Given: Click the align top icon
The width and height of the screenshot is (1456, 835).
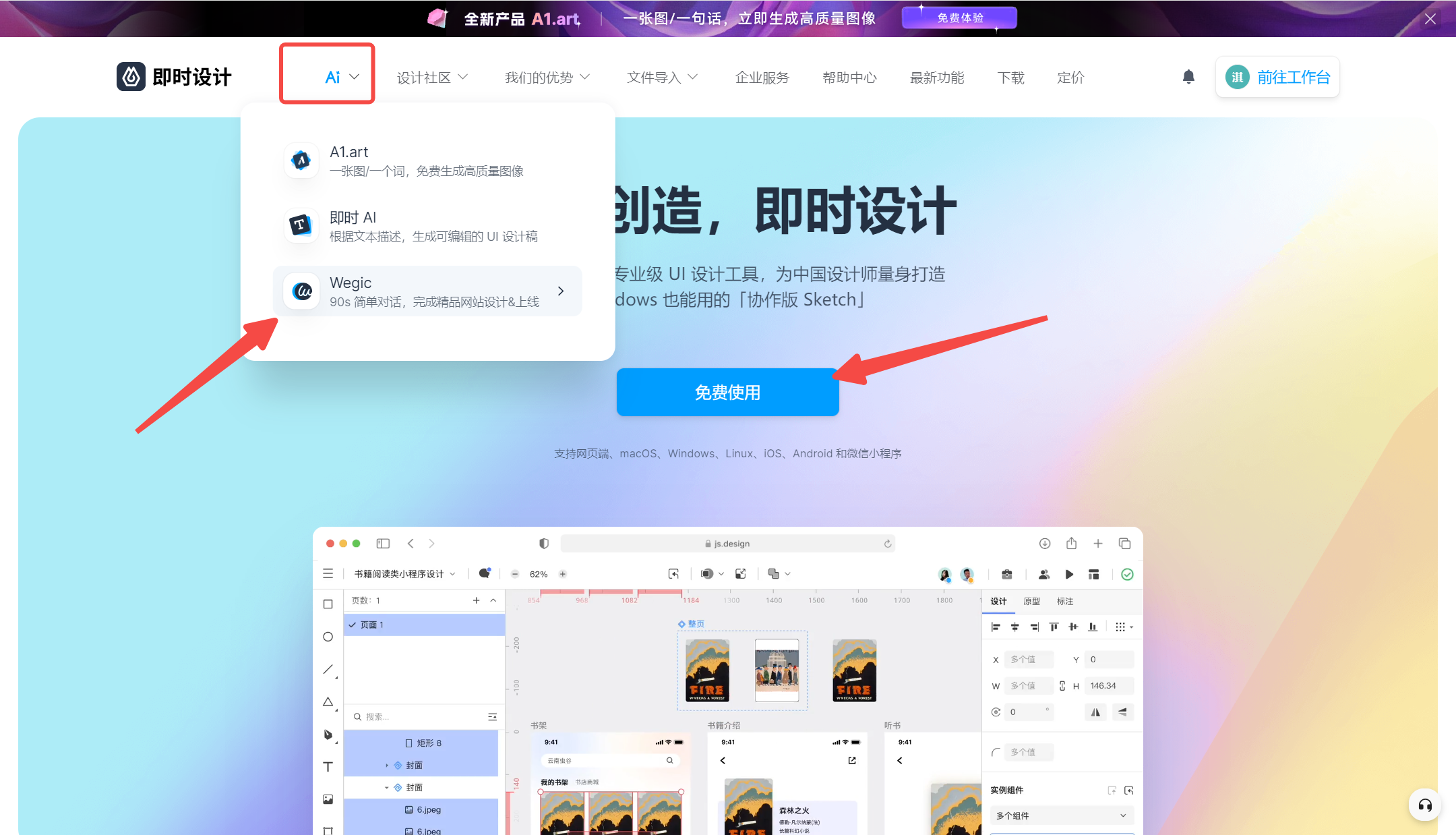Looking at the screenshot, I should (x=1054, y=627).
